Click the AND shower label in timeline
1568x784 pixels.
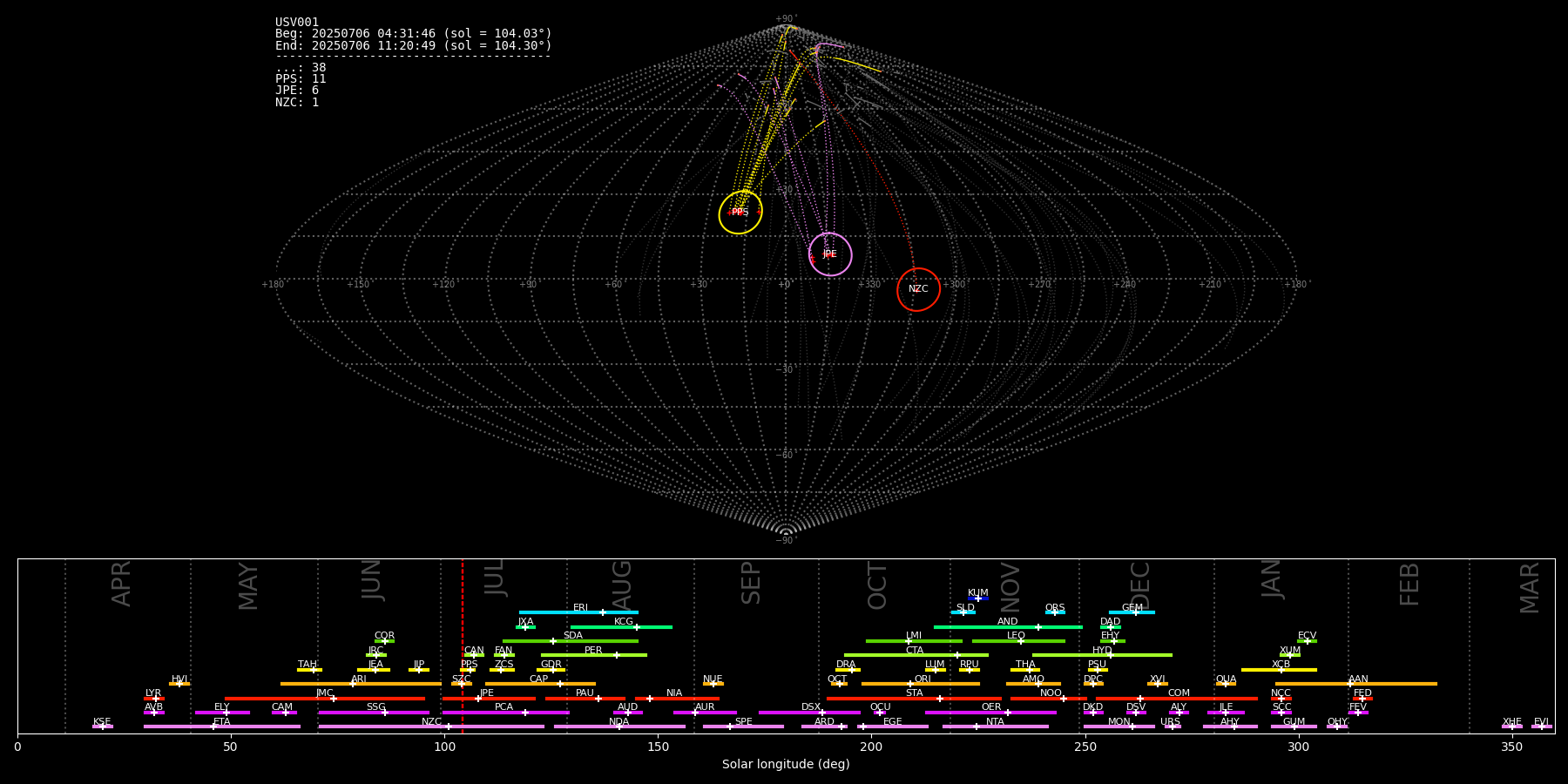tap(1008, 621)
